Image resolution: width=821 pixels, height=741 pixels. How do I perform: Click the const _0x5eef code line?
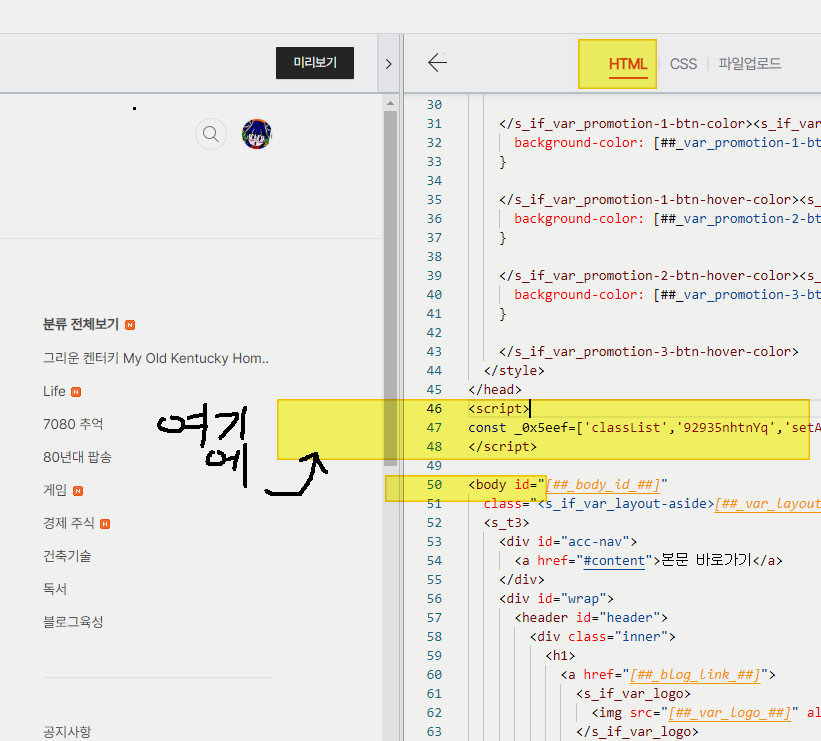coord(644,428)
